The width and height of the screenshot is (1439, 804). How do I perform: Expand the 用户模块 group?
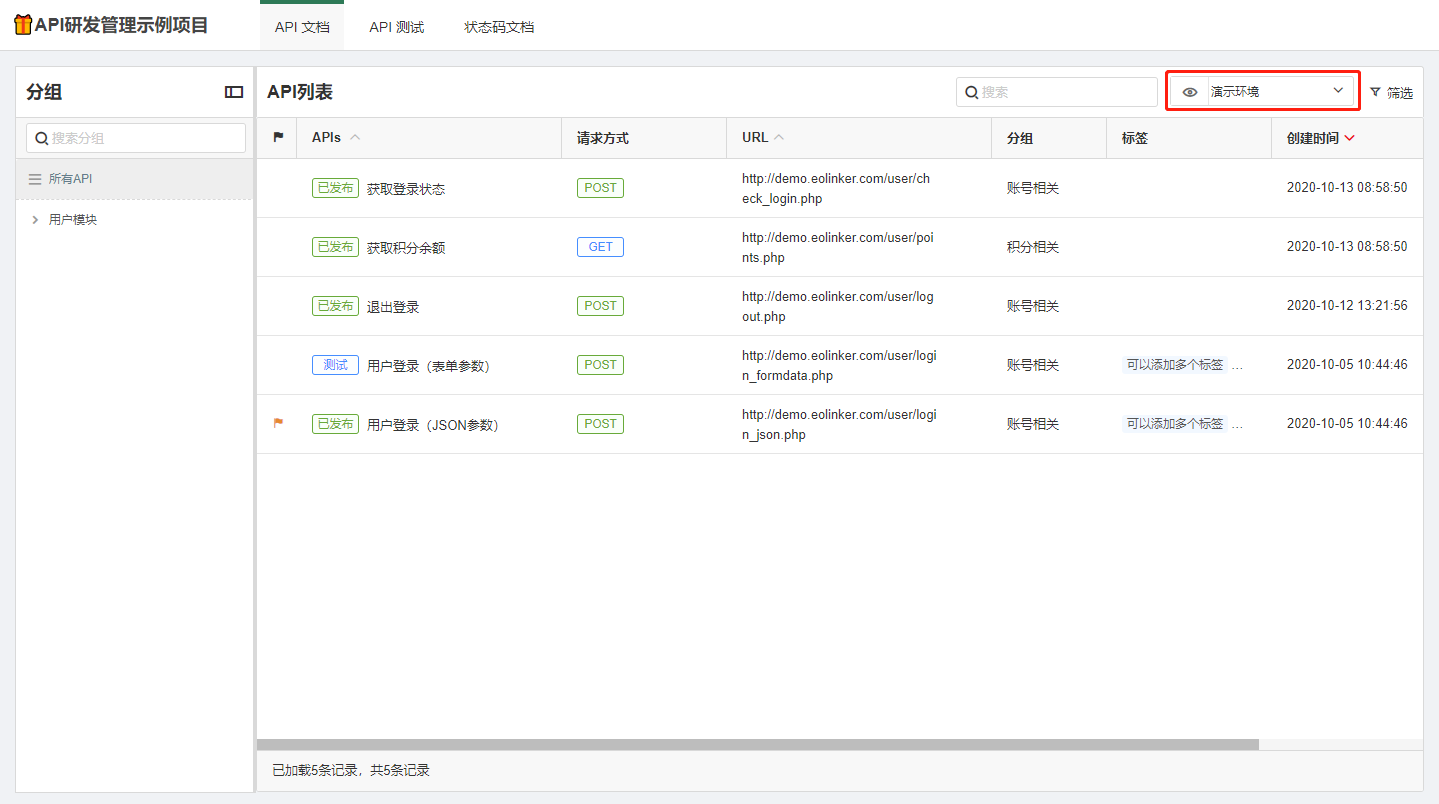click(x=35, y=220)
